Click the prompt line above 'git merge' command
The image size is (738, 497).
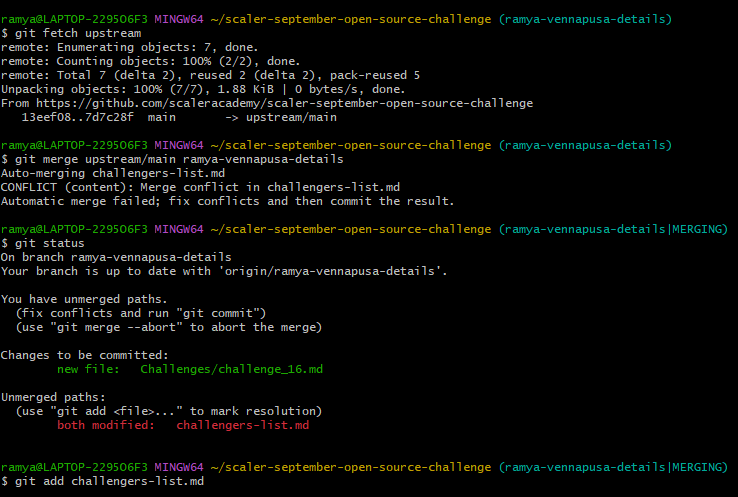pos(337,145)
